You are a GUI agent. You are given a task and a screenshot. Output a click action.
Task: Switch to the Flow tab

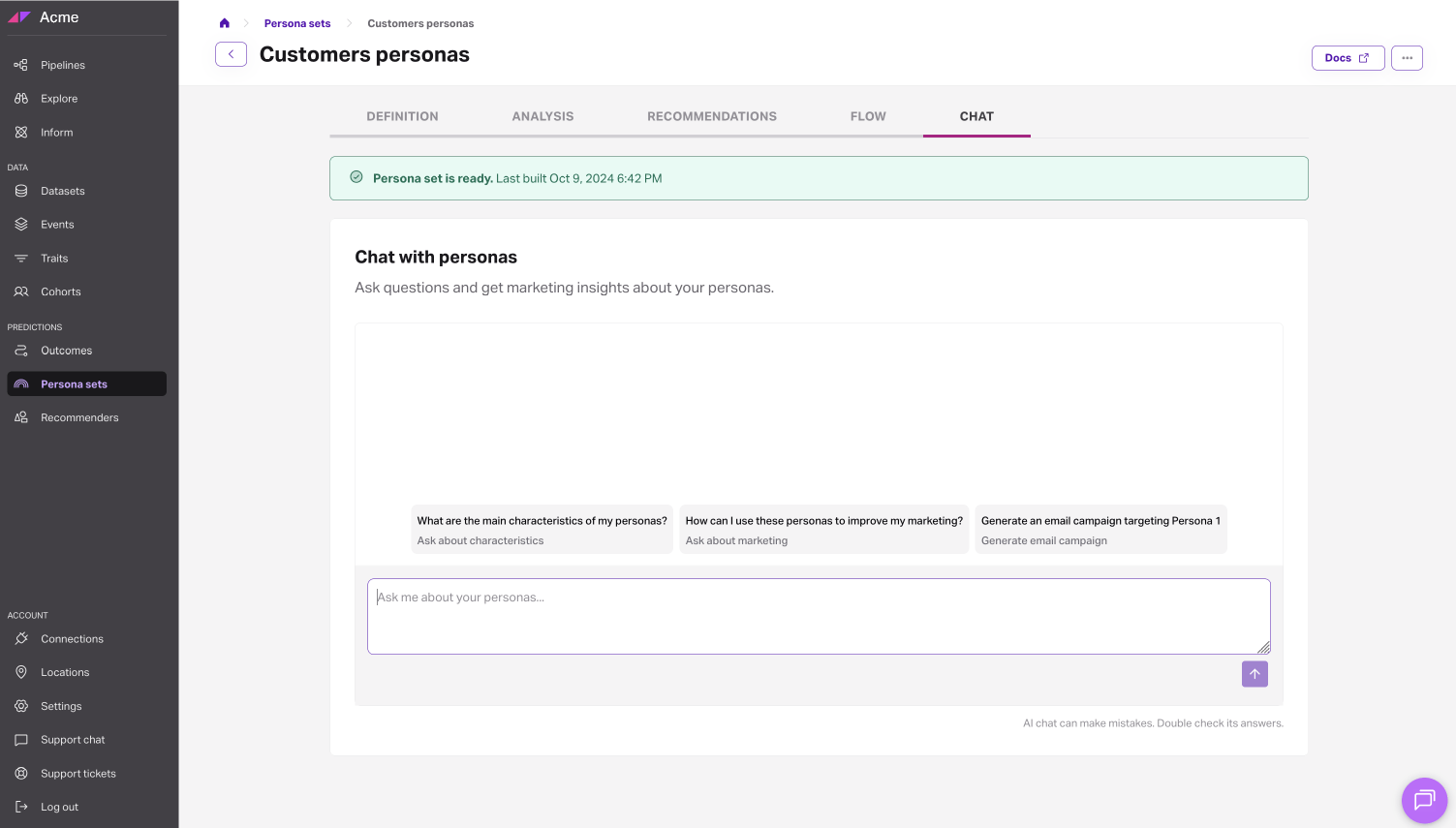(868, 116)
